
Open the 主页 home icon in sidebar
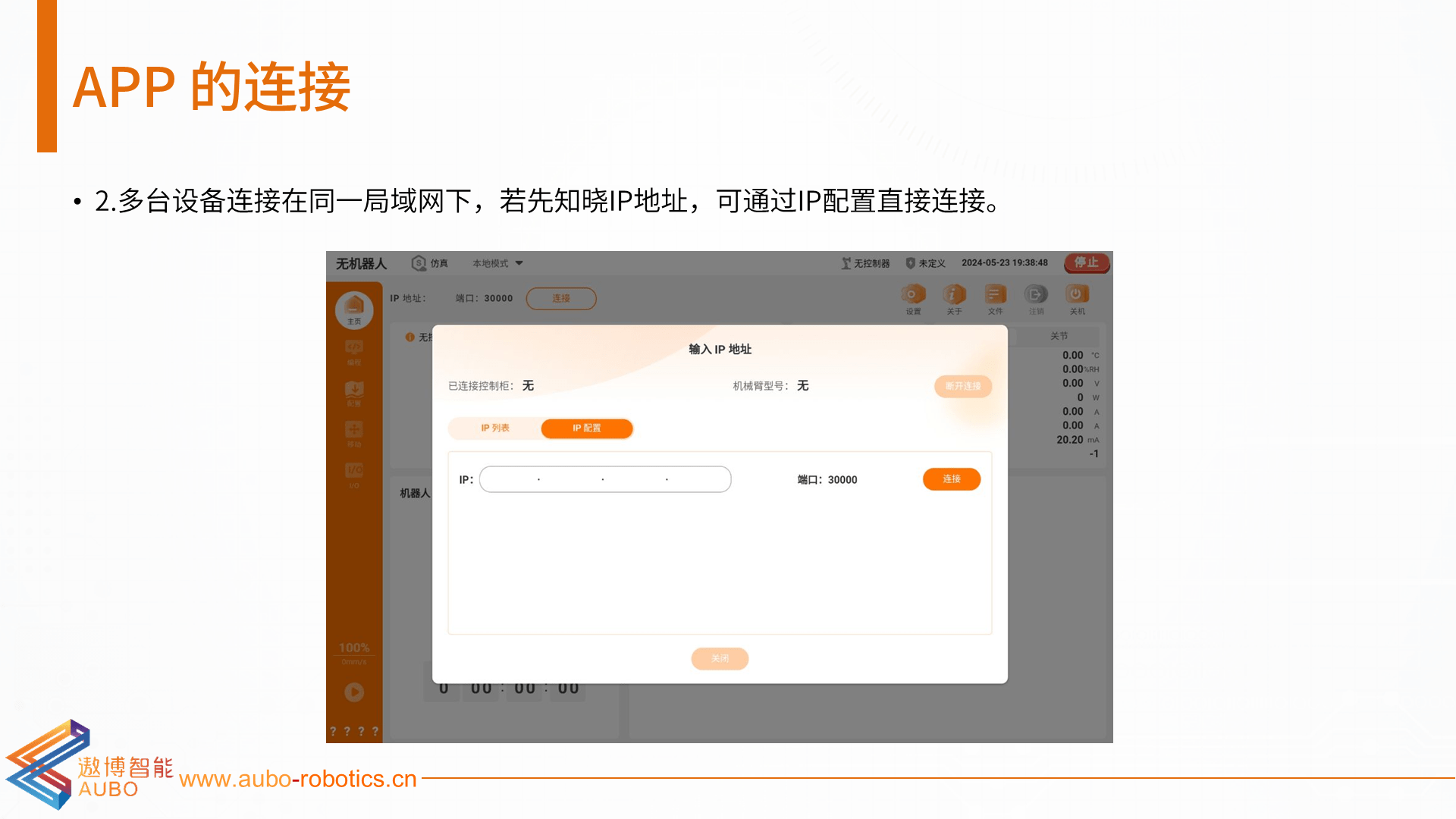tap(354, 309)
